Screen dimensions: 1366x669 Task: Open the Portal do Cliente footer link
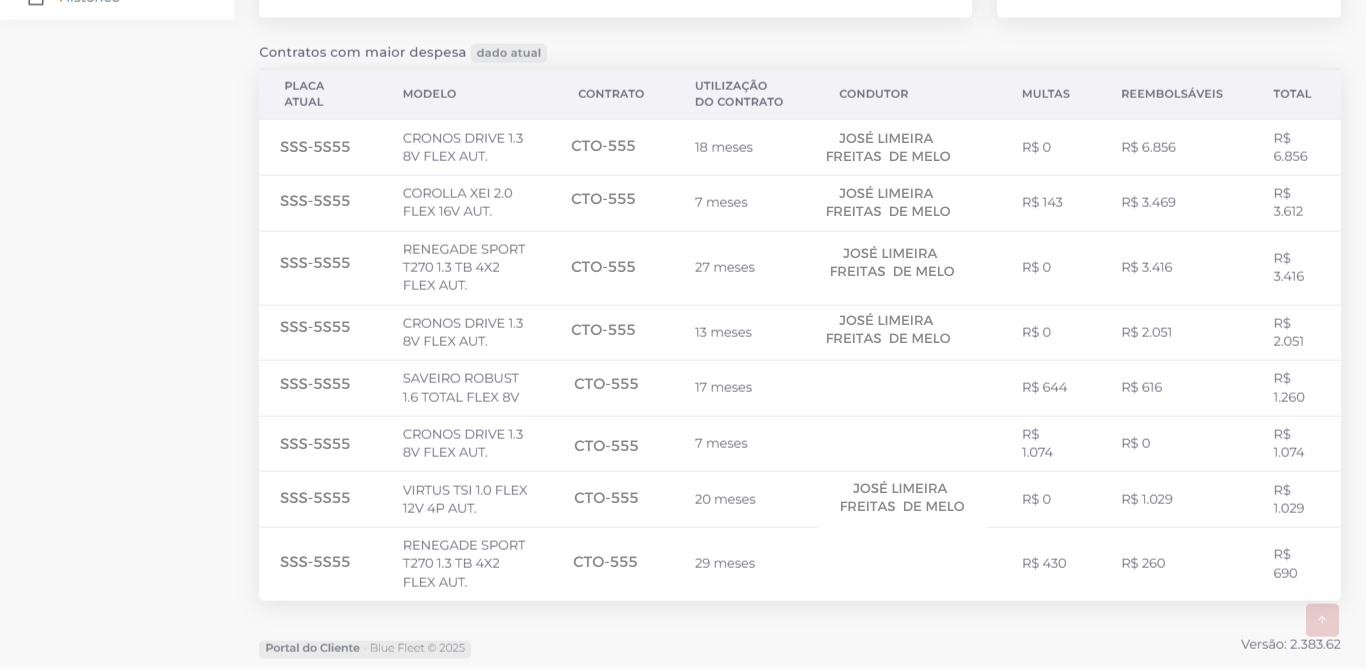point(312,648)
